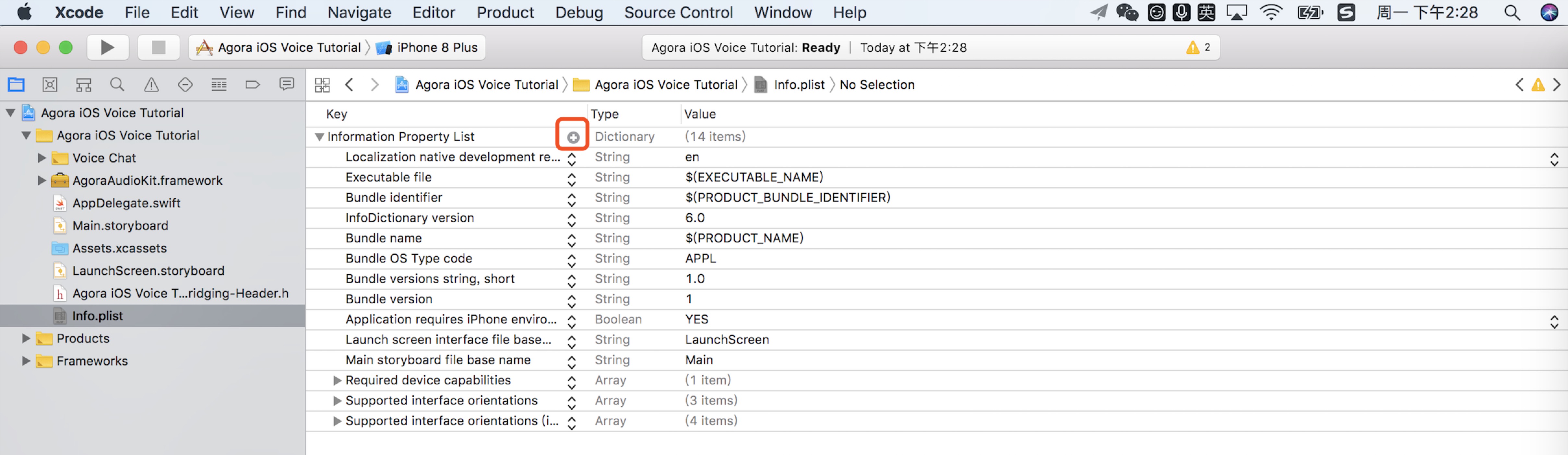Open the Wi-Fi status menu

[1271, 12]
